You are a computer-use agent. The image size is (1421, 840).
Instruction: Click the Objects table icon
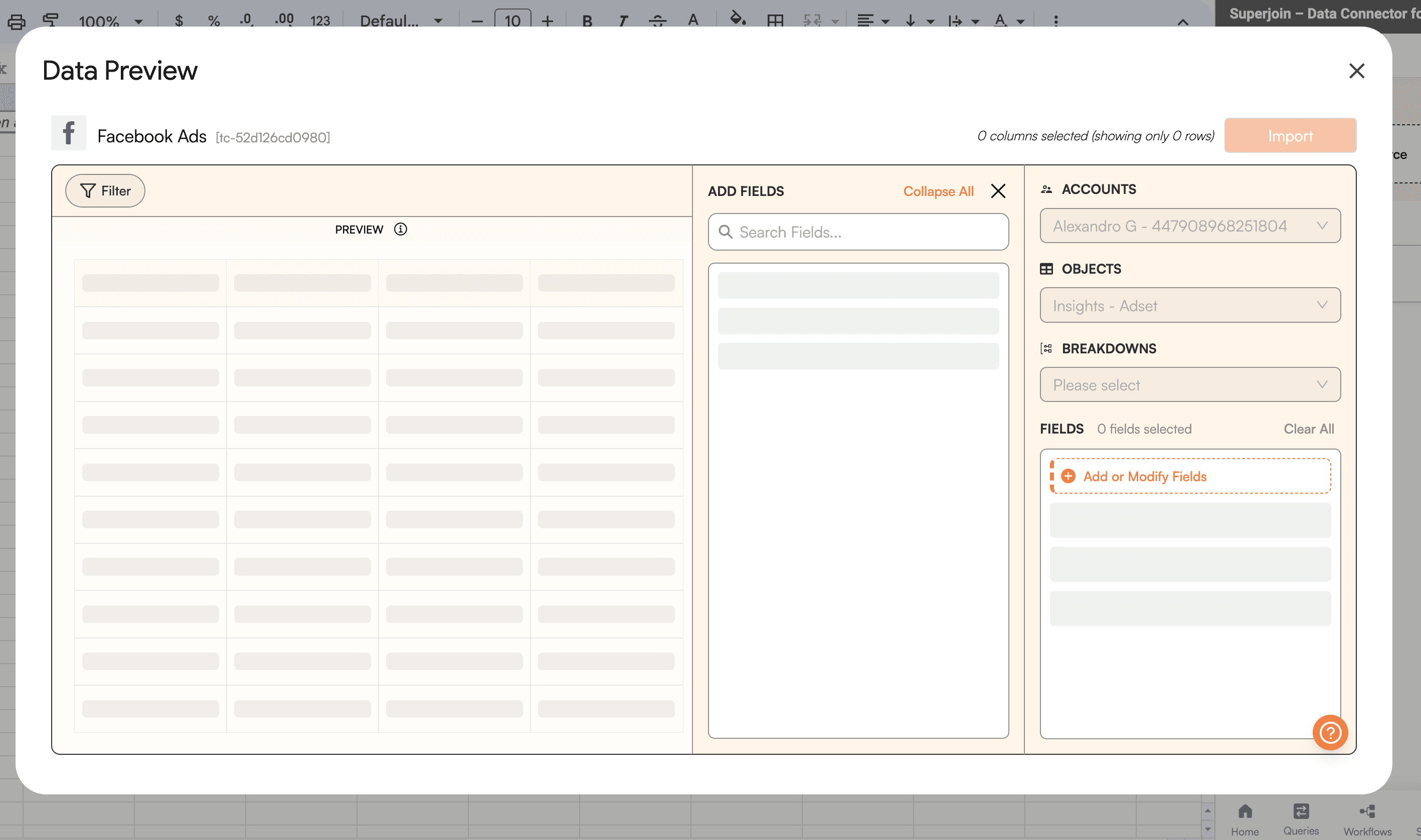point(1046,269)
